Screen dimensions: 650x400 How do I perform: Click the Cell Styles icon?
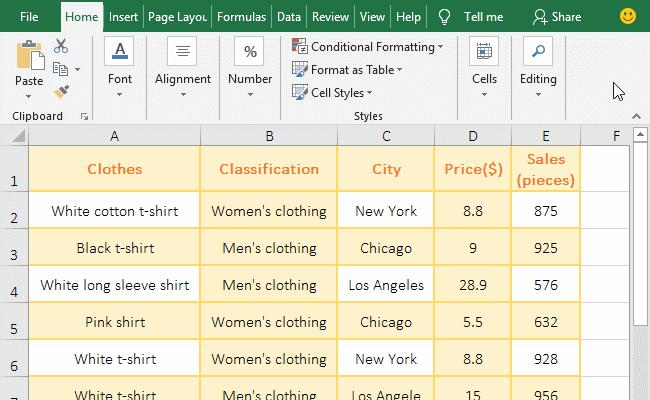(299, 92)
